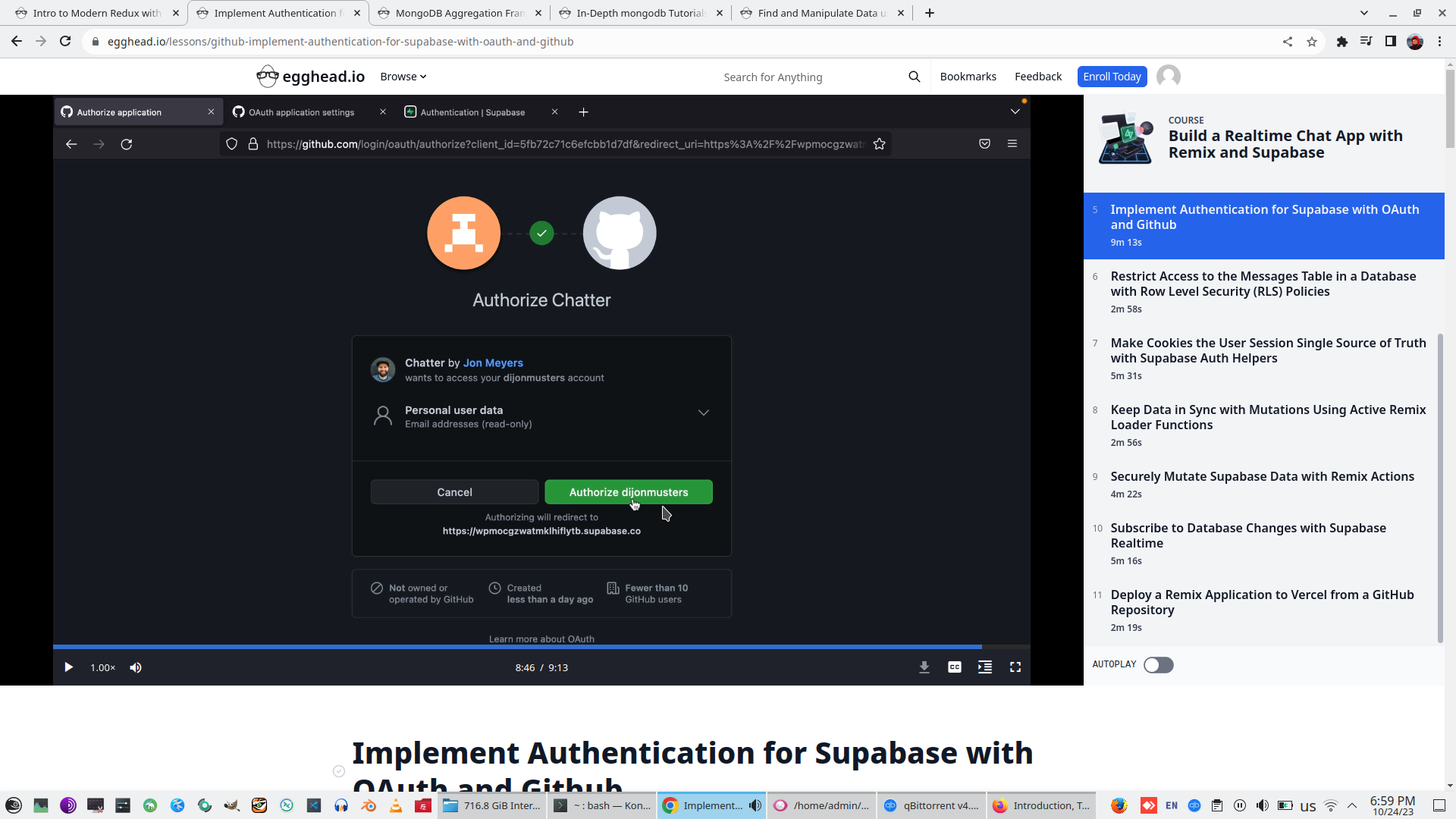Open the Bookmarks menu item
This screenshot has width=1456, height=819.
[968, 77]
